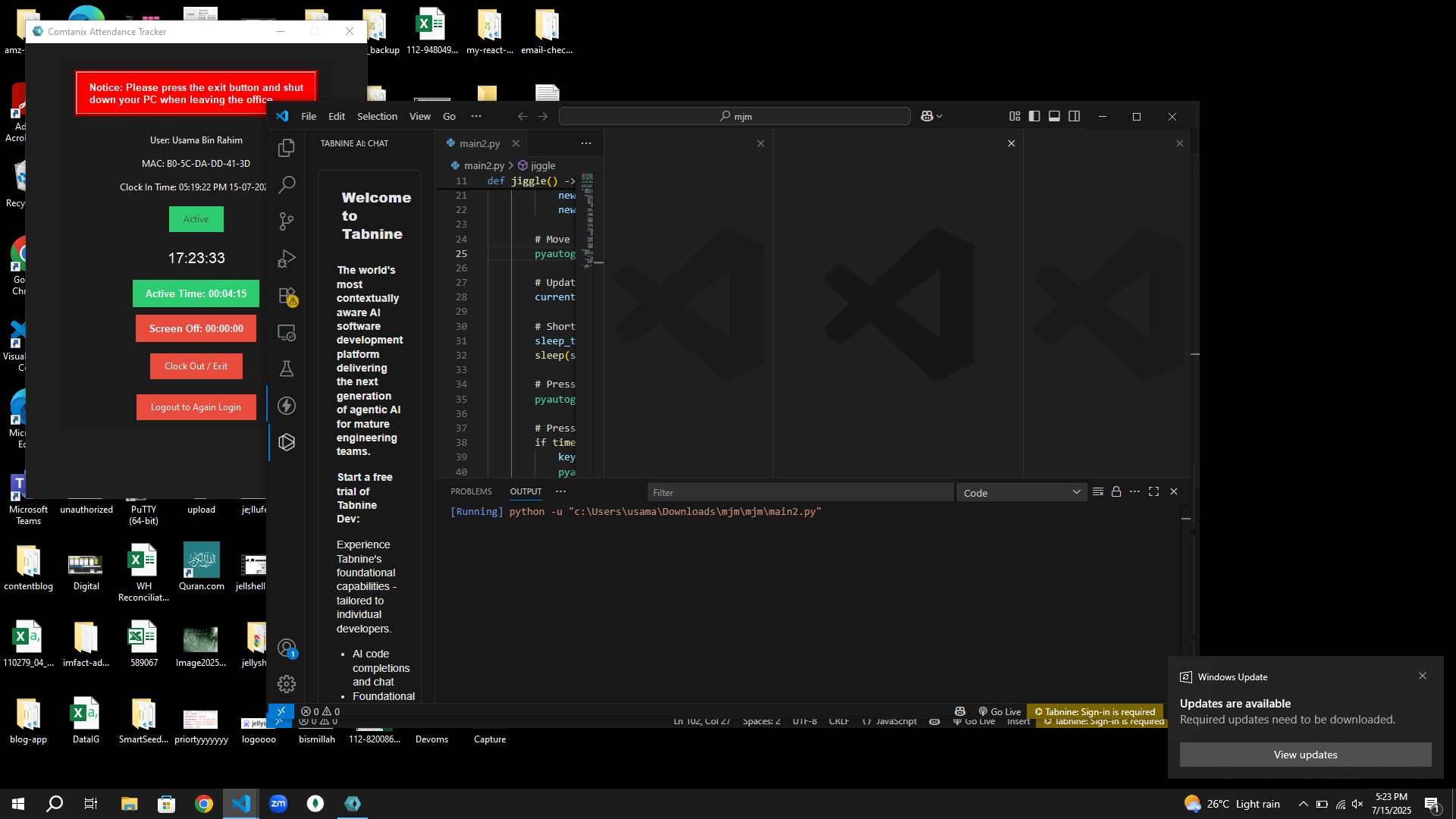This screenshot has height=819, width=1456.
Task: Open more actions in output panel toolbar
Action: click(1134, 492)
